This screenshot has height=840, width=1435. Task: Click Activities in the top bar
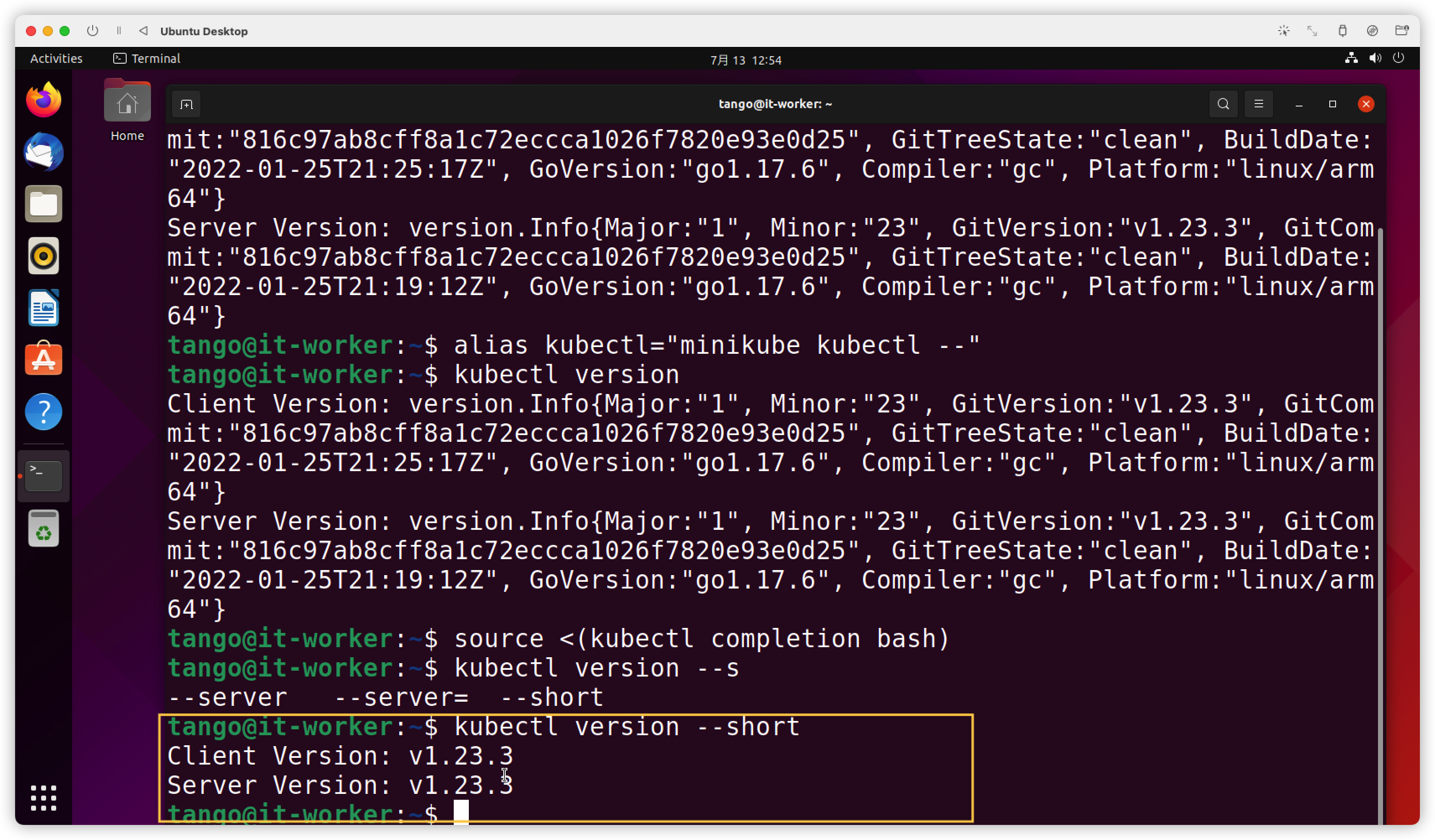point(56,59)
